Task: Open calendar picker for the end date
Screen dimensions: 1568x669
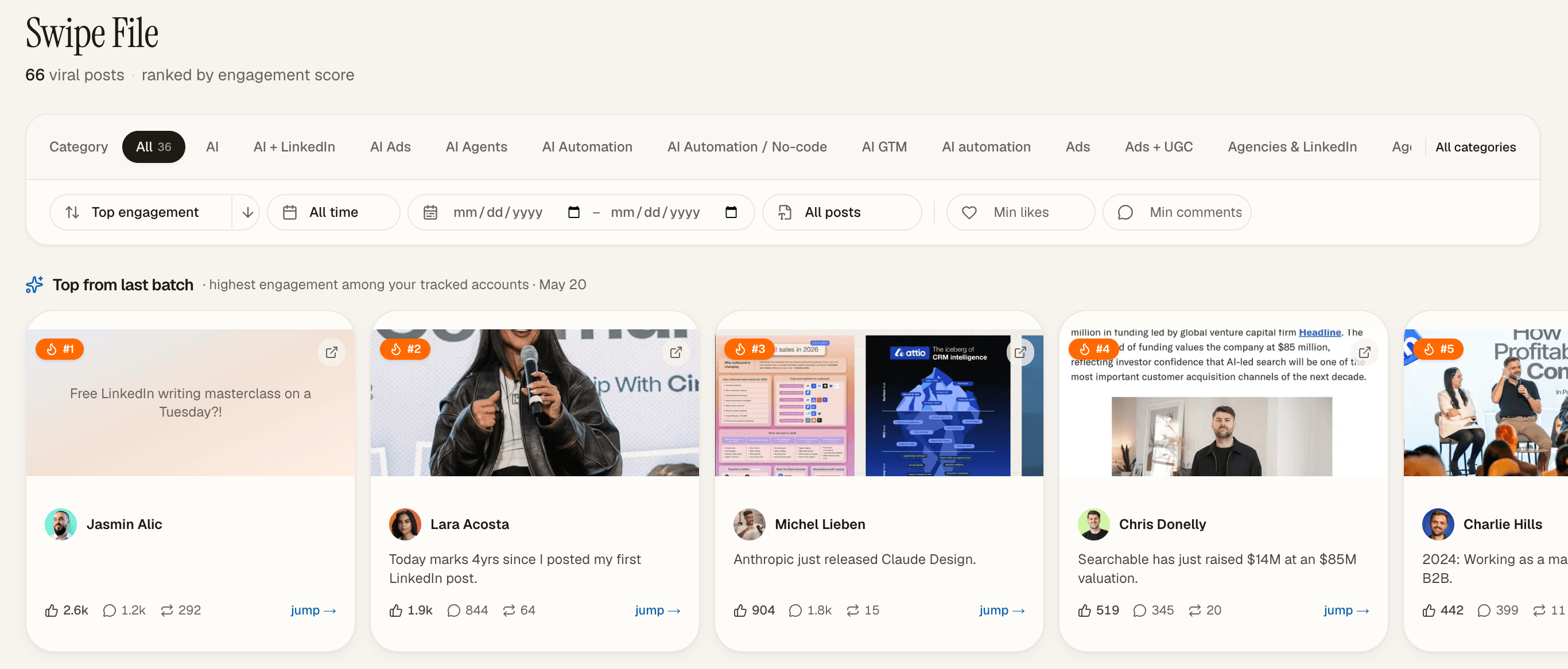Action: click(731, 212)
